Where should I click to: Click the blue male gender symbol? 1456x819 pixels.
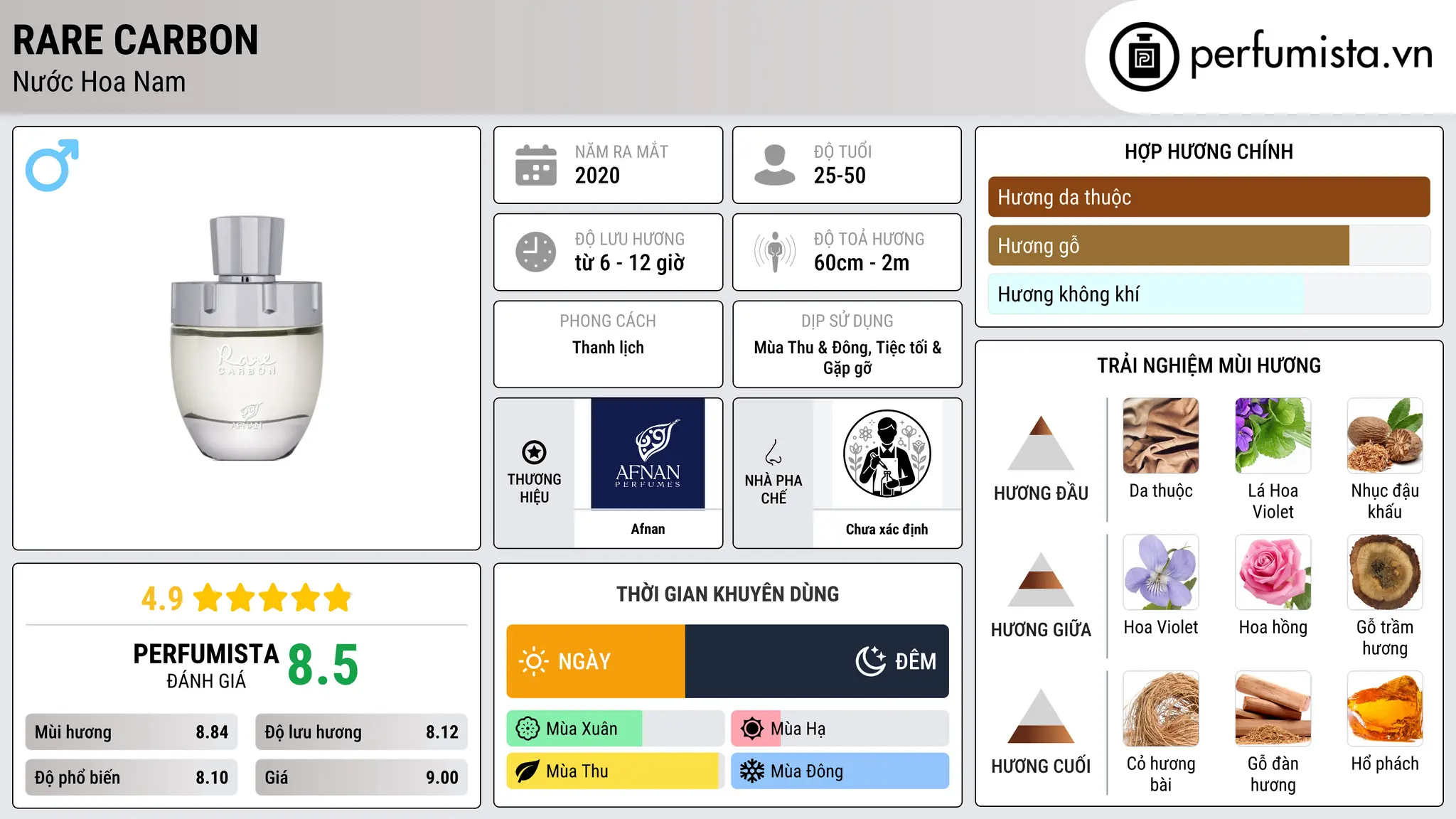(x=52, y=165)
